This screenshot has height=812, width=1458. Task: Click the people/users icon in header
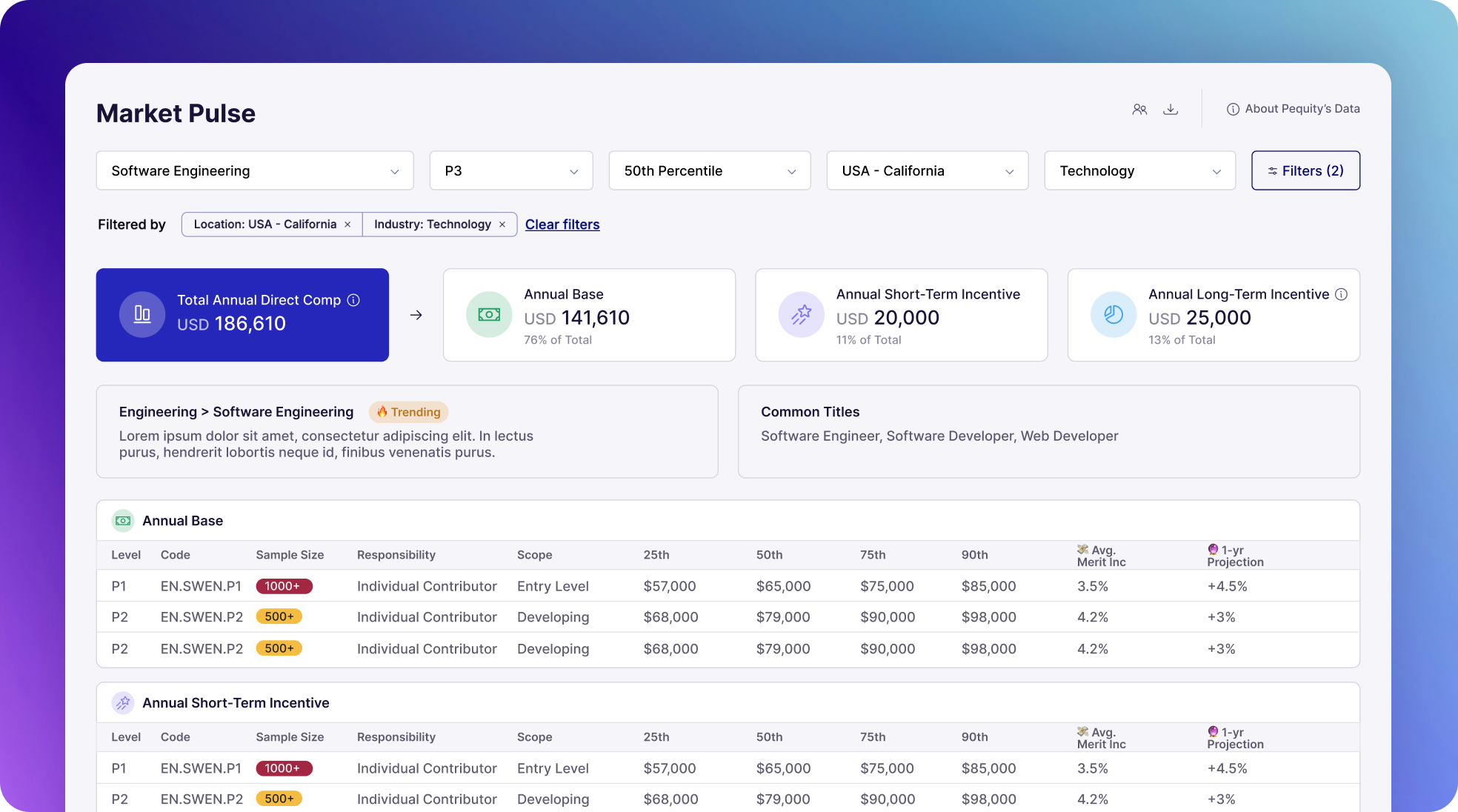[1139, 110]
